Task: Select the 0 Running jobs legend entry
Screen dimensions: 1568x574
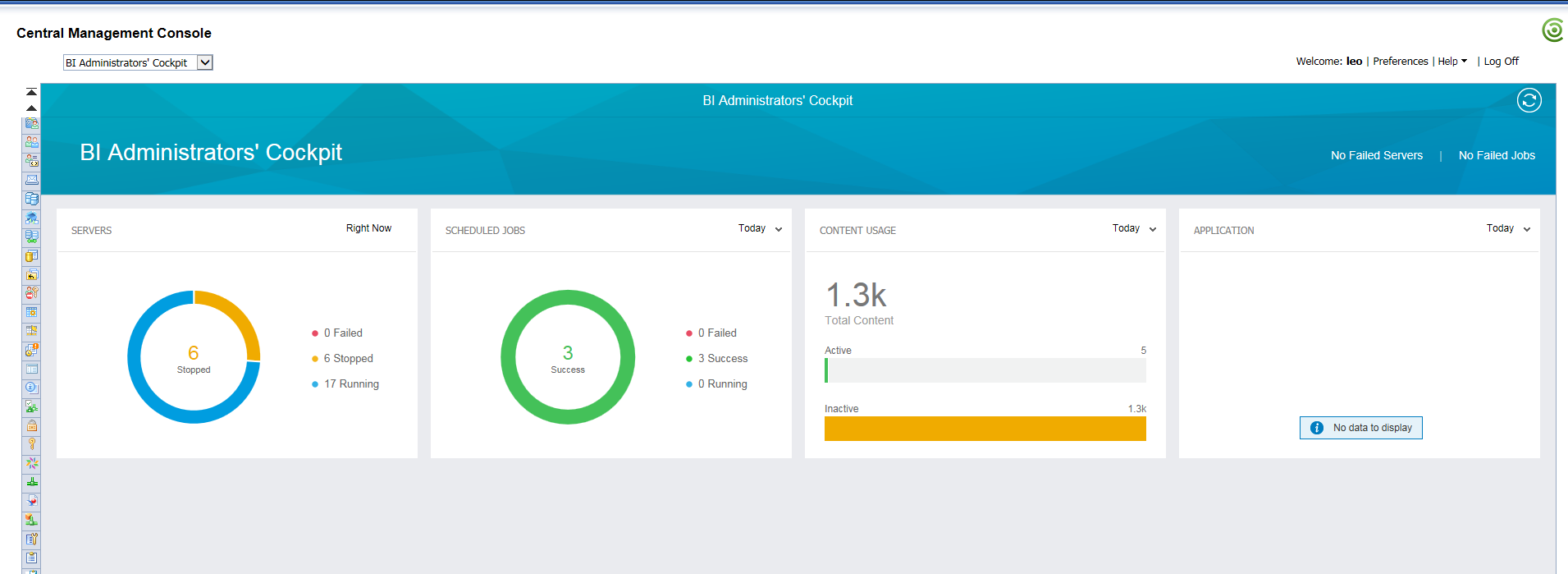Action: coord(717,383)
